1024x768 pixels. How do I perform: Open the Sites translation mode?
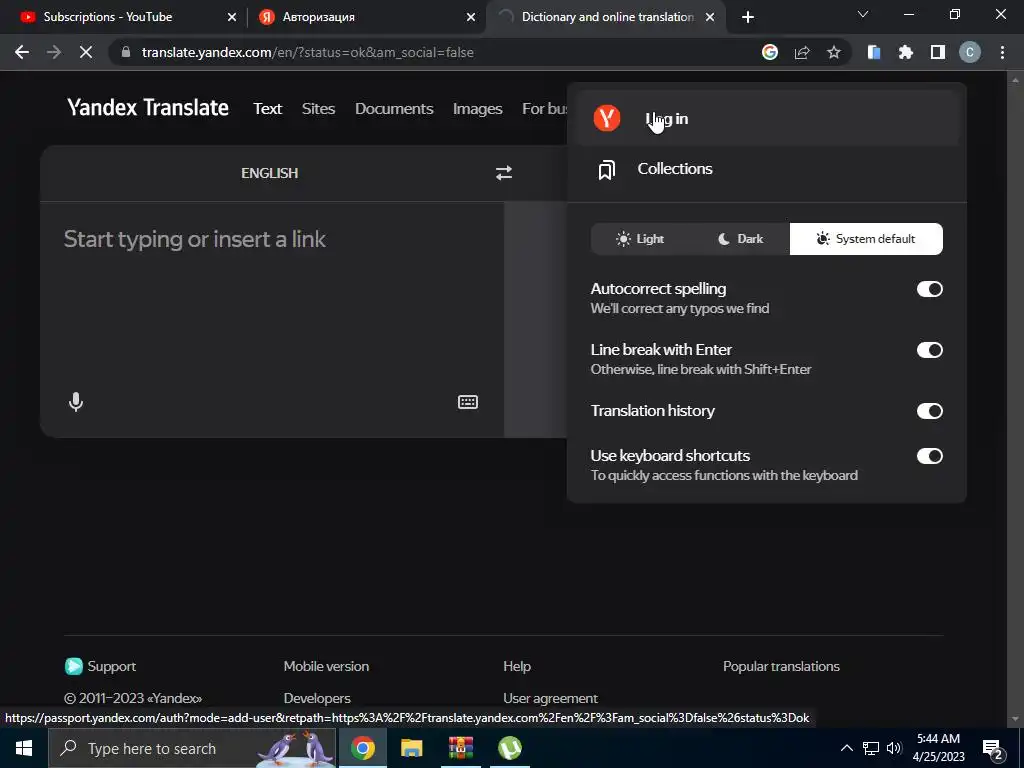pyautogui.click(x=318, y=108)
